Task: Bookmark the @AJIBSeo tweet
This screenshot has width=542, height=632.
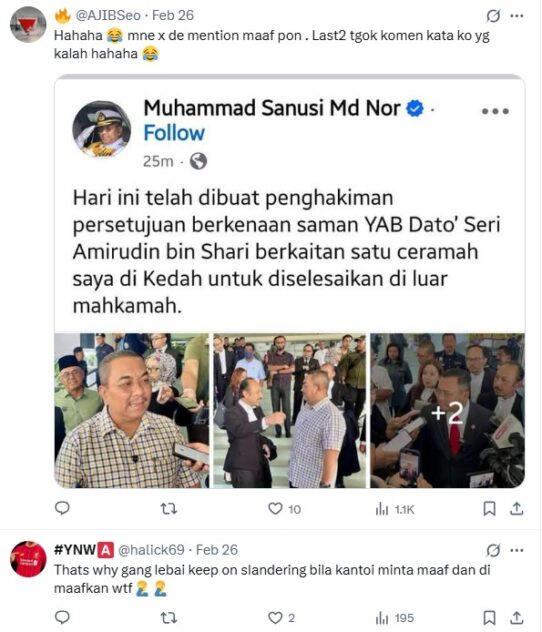Action: 489,509
